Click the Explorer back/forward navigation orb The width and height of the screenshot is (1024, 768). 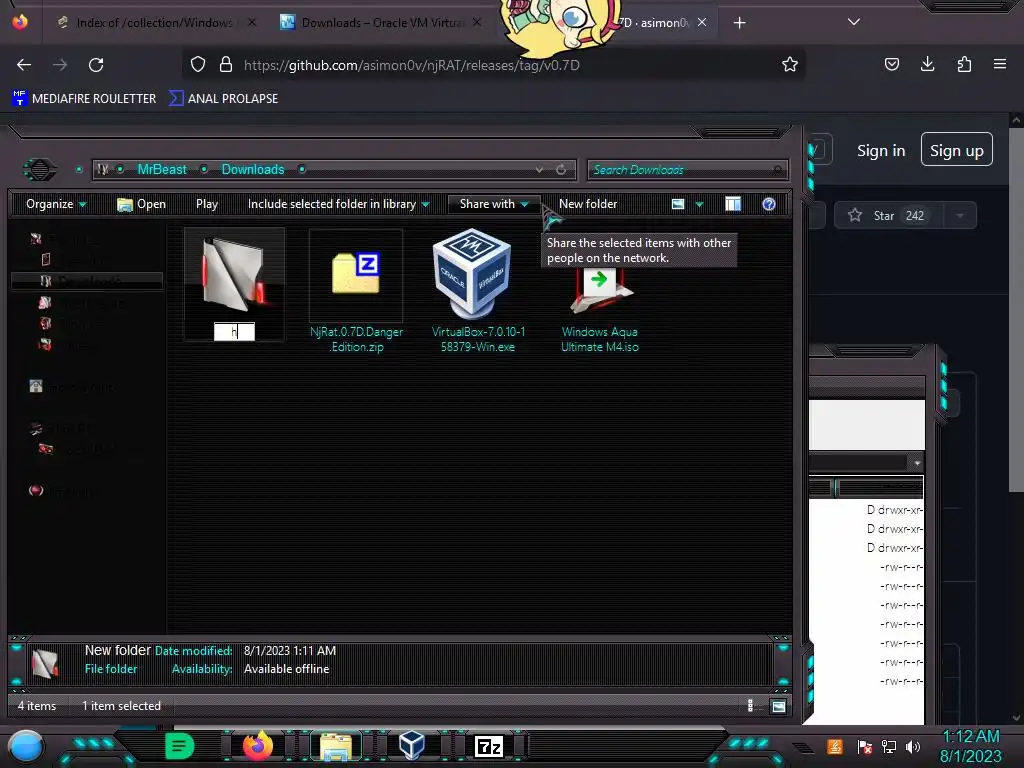pyautogui.click(x=40, y=170)
